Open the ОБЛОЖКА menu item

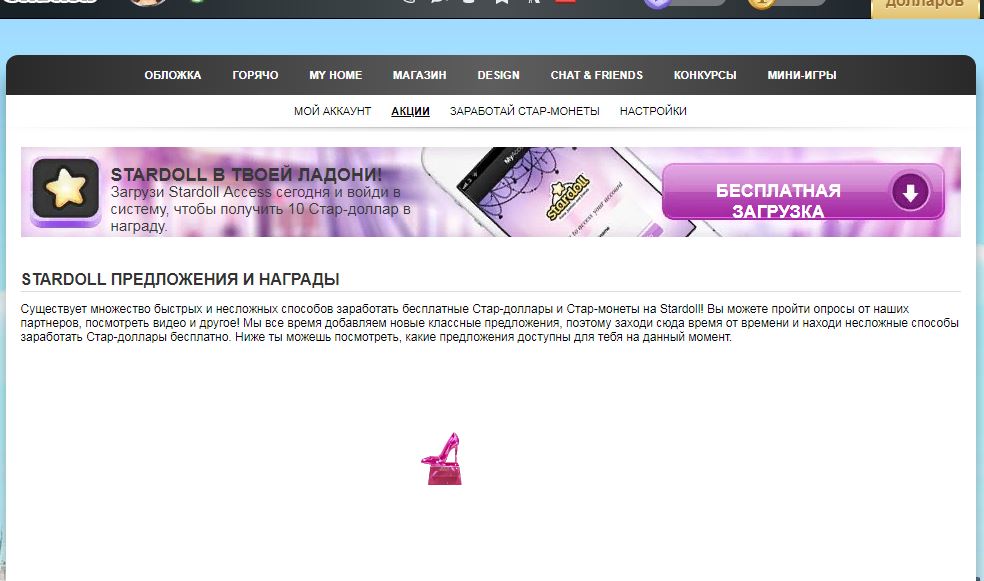(174, 75)
